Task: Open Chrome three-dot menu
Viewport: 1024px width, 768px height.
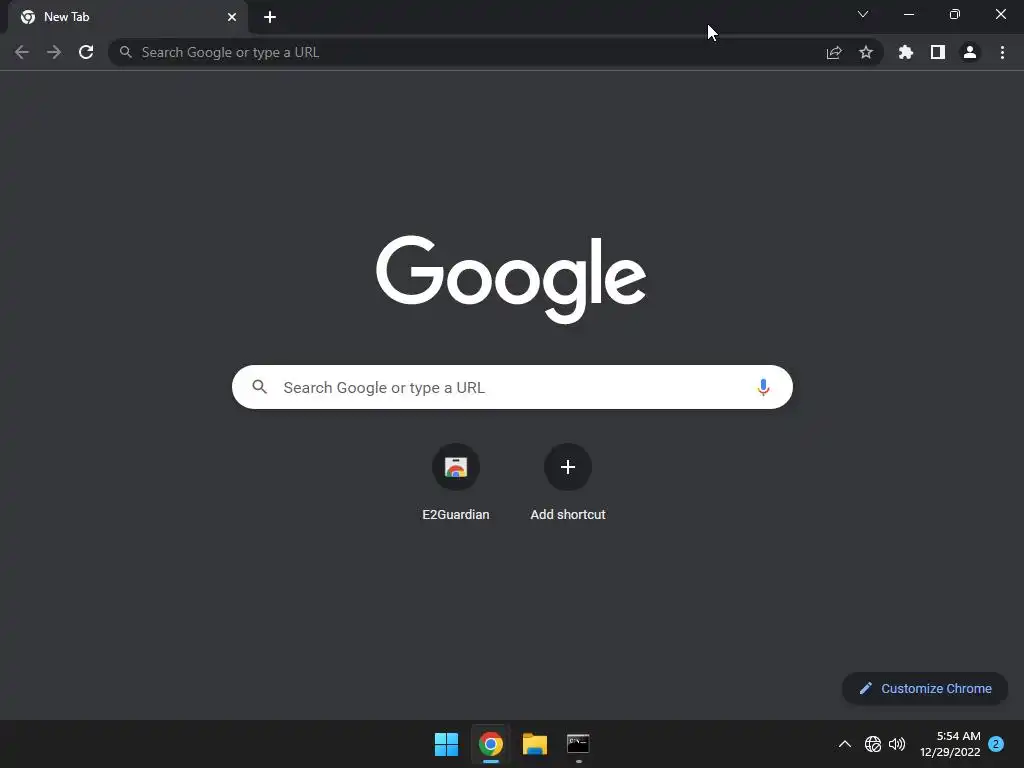Action: coord(1002,52)
